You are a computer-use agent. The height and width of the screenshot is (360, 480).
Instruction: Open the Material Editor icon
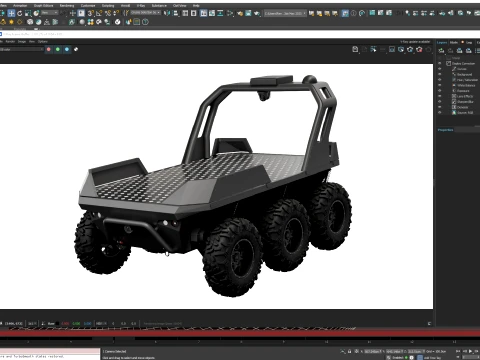pos(230,13)
